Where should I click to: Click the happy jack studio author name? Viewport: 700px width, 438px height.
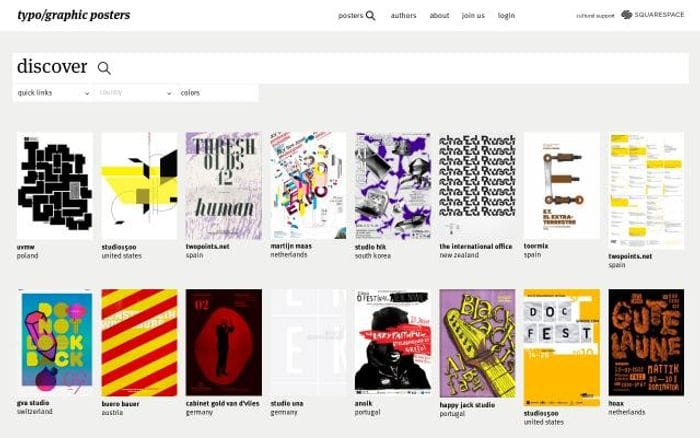pyautogui.click(x=467, y=405)
